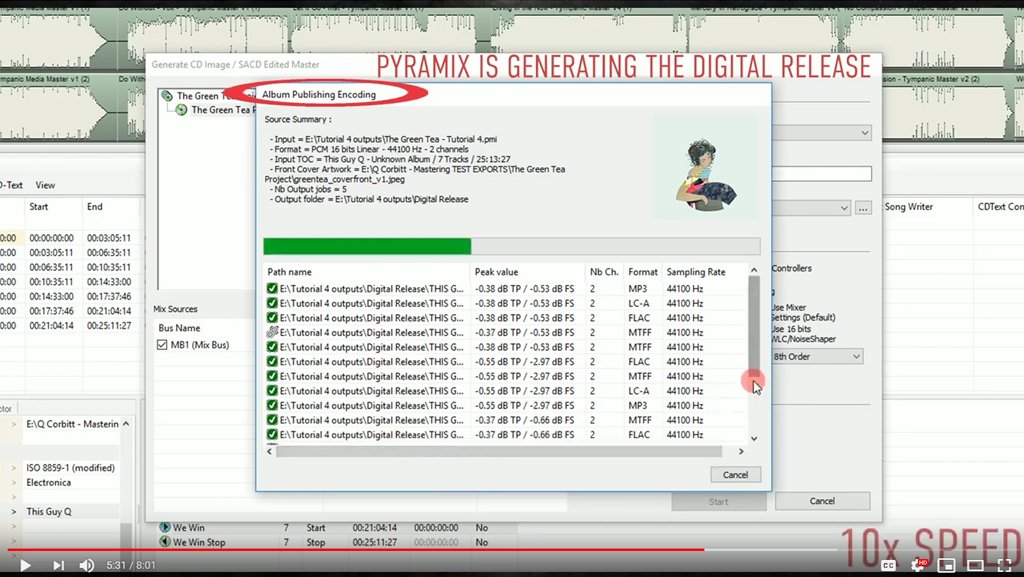Select the End time cell 00:03:05:11
The height and width of the screenshot is (577, 1024).
tap(109, 238)
